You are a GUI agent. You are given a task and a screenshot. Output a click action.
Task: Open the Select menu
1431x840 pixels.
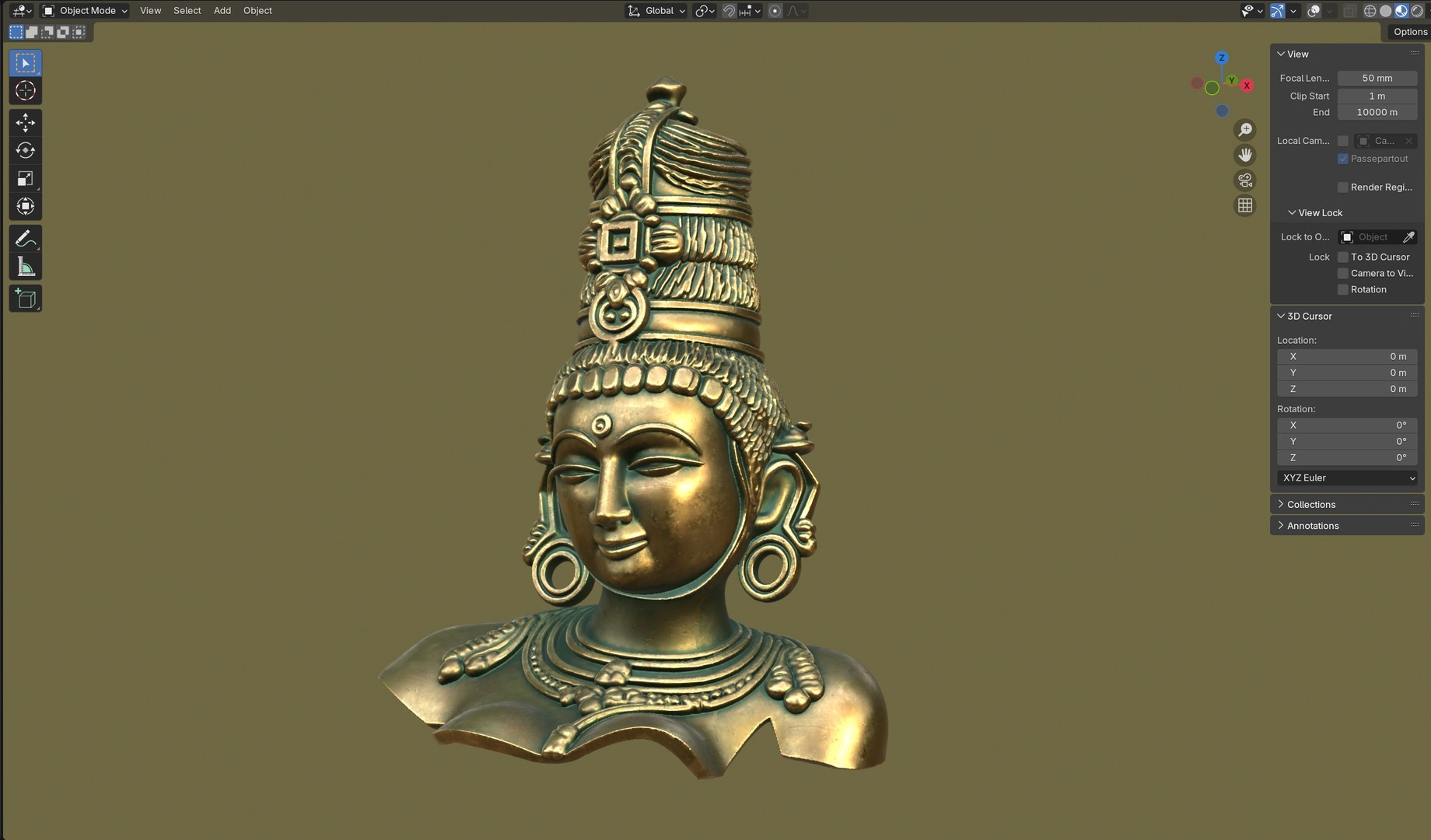pyautogui.click(x=187, y=11)
